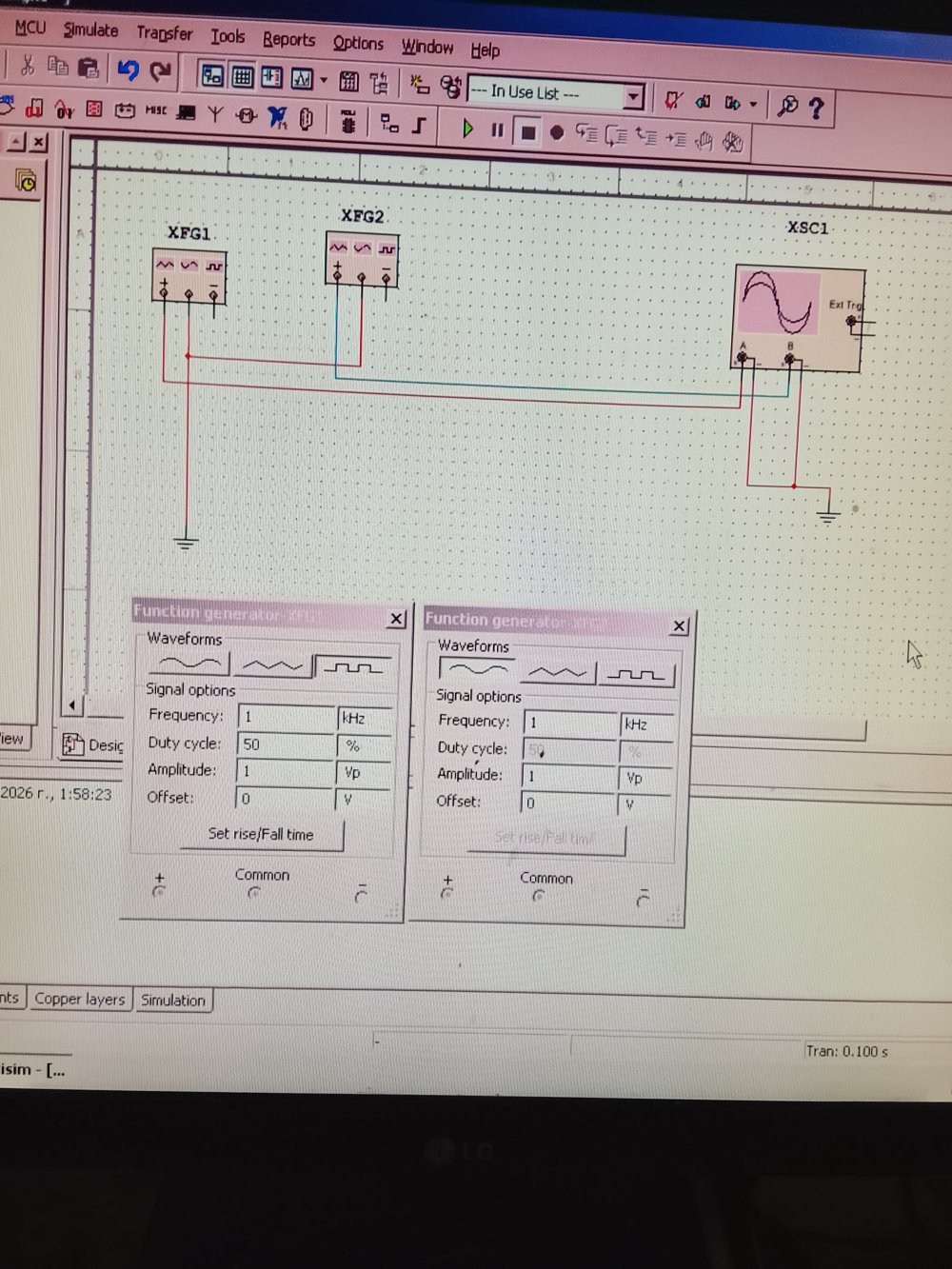The width and height of the screenshot is (952, 1269).
Task: Open Vp amplitude unit dropdown in right generator
Action: pos(645,778)
